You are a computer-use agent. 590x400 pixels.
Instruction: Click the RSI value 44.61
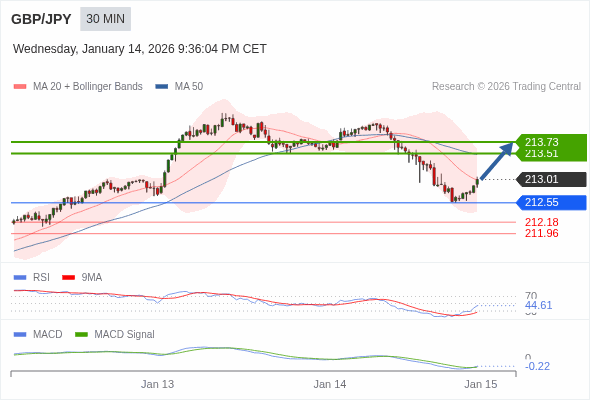coord(538,305)
